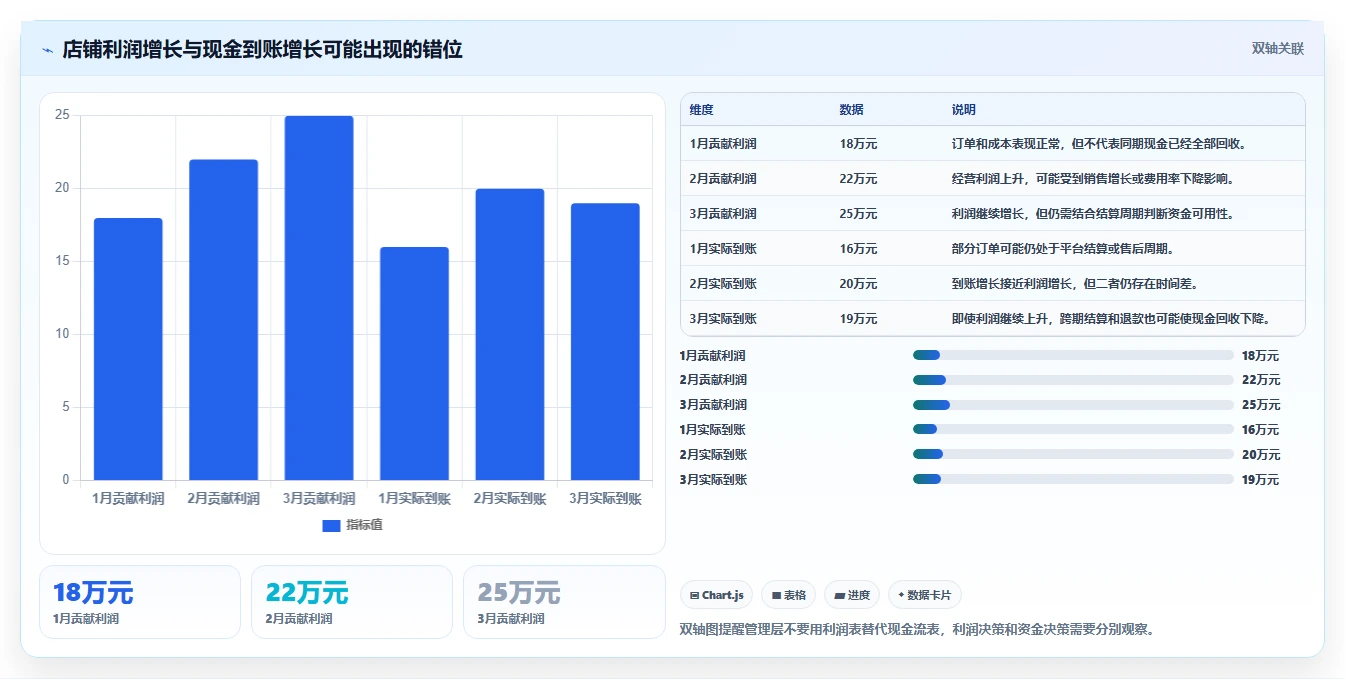
Task: Click the 1月实际到账 bar in the chart
Action: [x=414, y=364]
